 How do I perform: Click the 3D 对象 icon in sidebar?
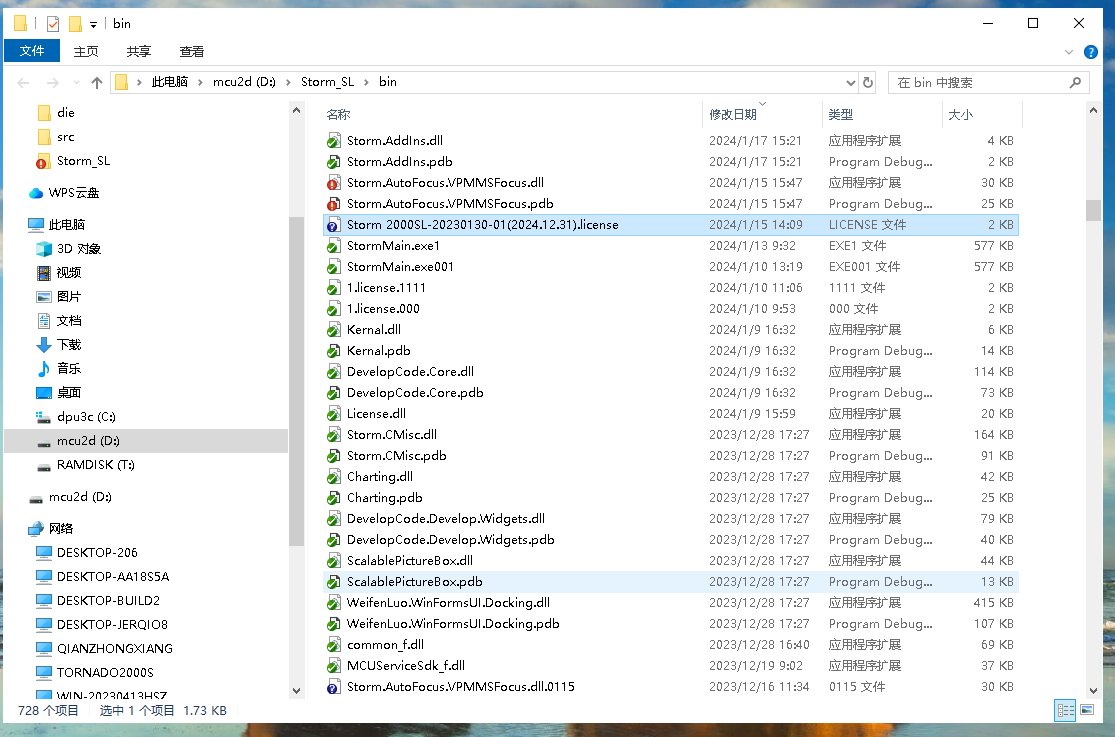pos(43,249)
